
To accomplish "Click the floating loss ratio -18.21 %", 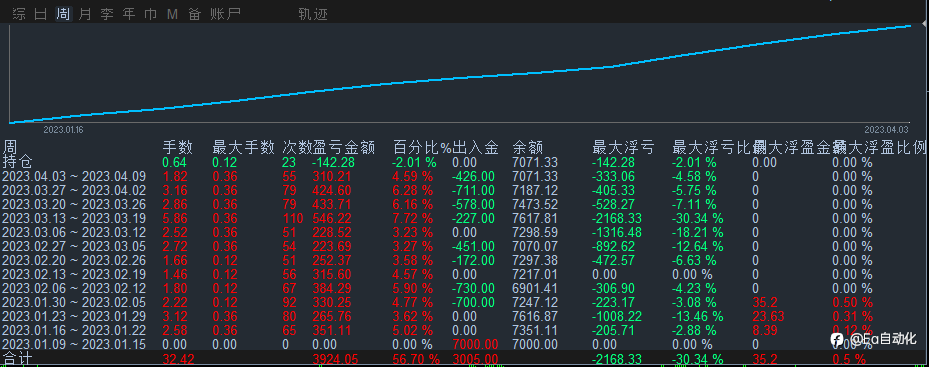I will coord(698,231).
